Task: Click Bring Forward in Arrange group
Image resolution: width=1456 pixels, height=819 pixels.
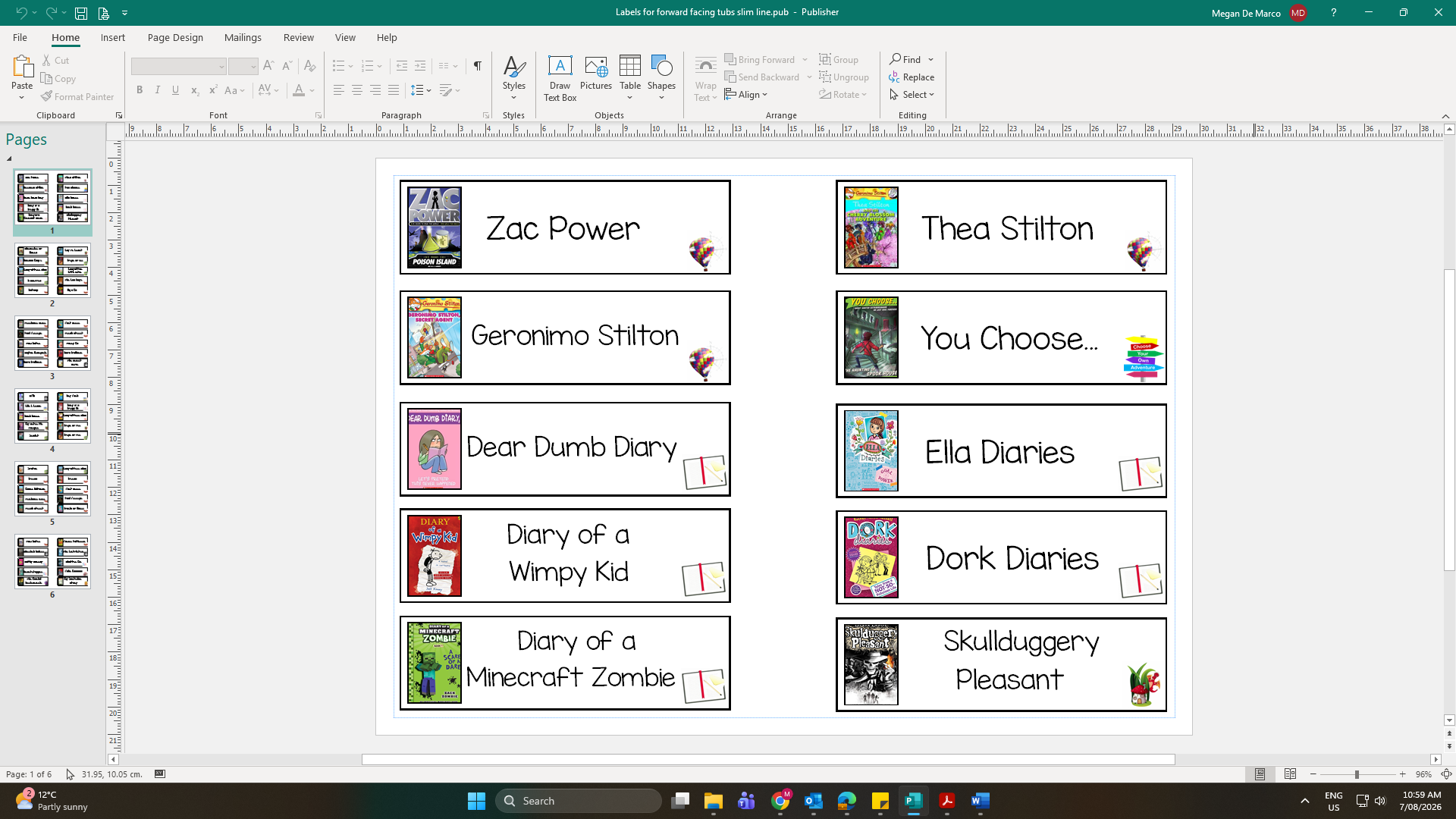Action: point(760,59)
